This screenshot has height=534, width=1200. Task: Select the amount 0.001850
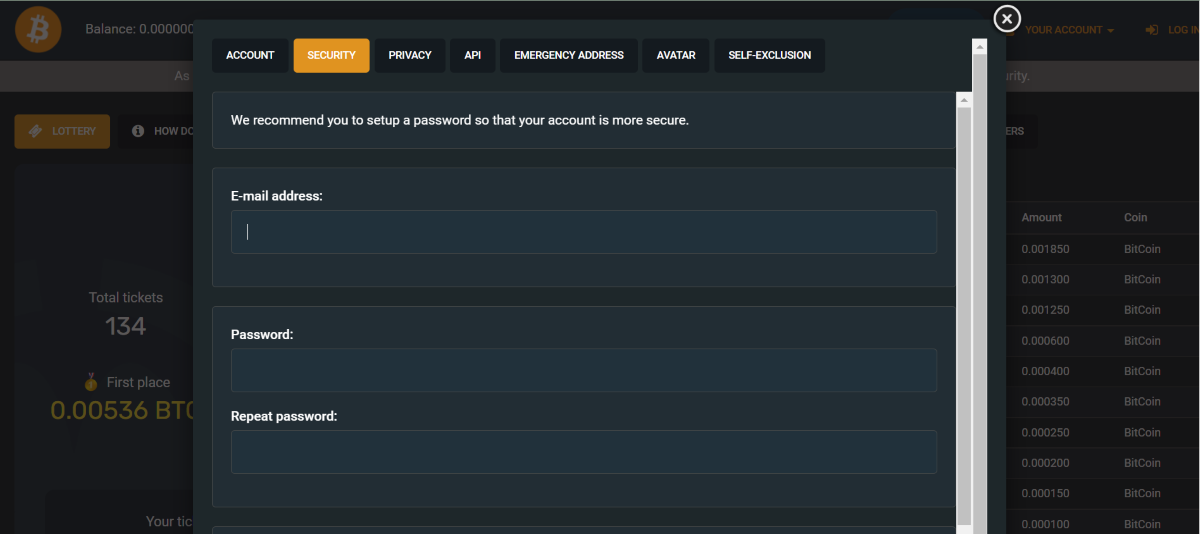tap(1043, 249)
